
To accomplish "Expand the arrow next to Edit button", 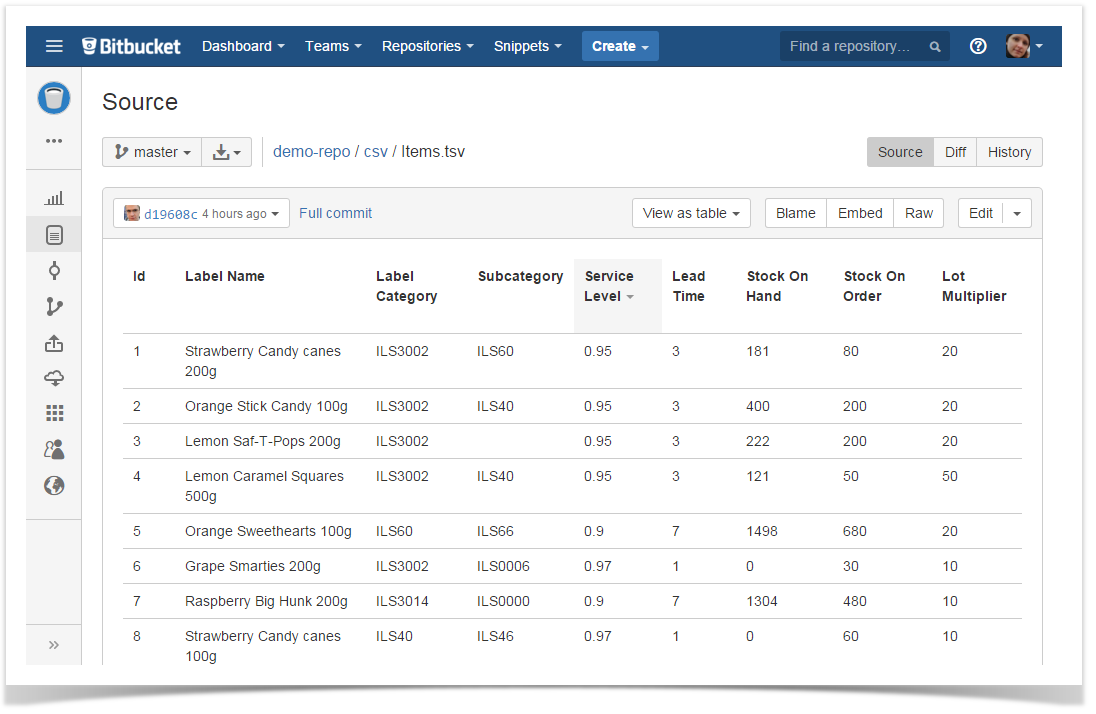I will tap(1017, 213).
